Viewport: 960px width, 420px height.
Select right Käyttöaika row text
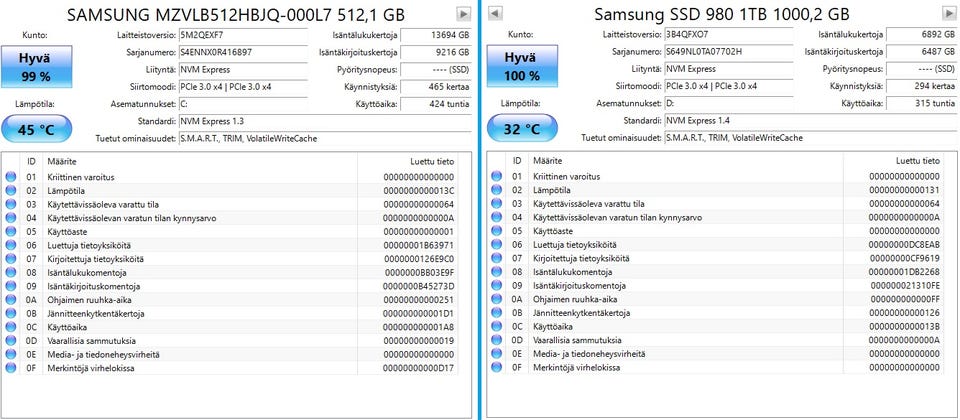[554, 326]
